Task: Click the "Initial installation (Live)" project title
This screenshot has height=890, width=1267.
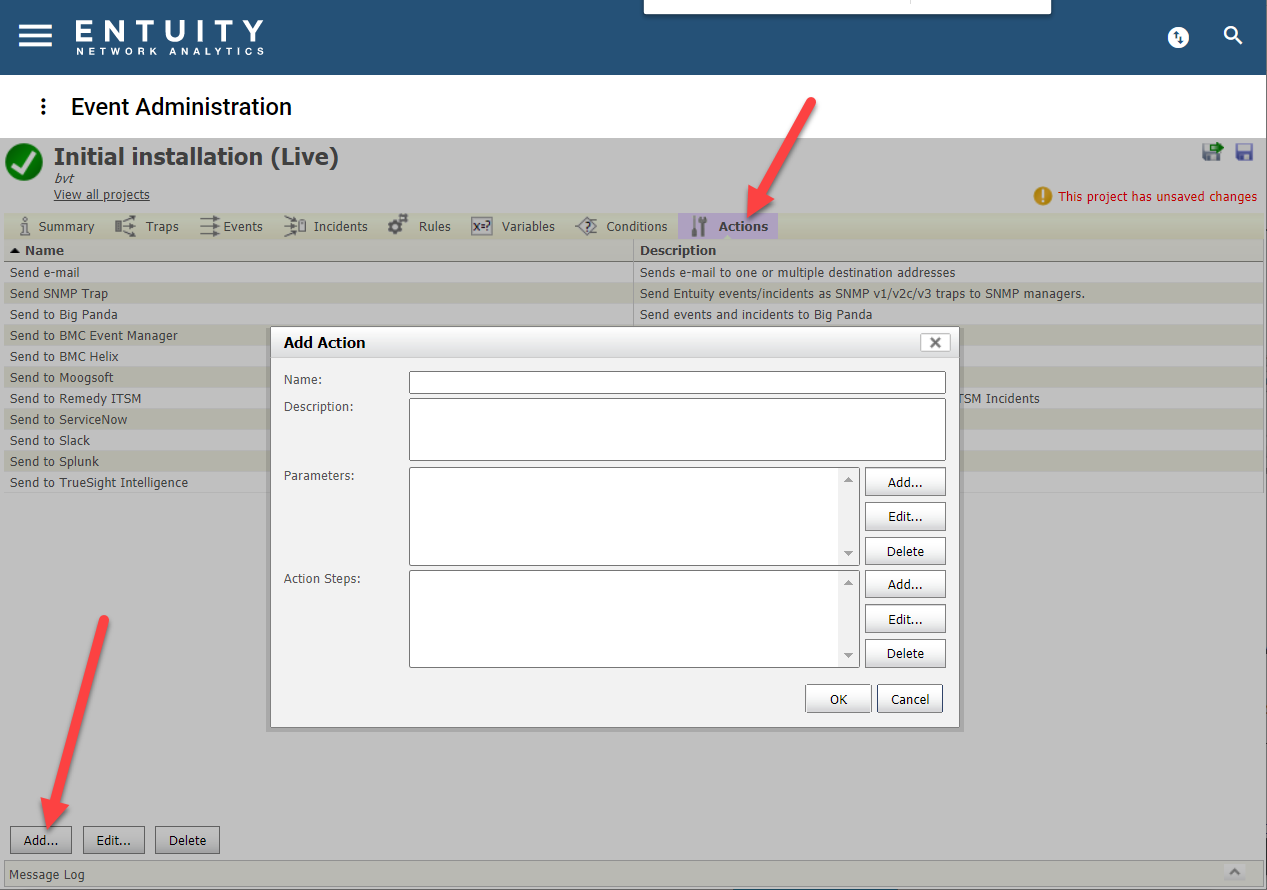Action: [196, 157]
